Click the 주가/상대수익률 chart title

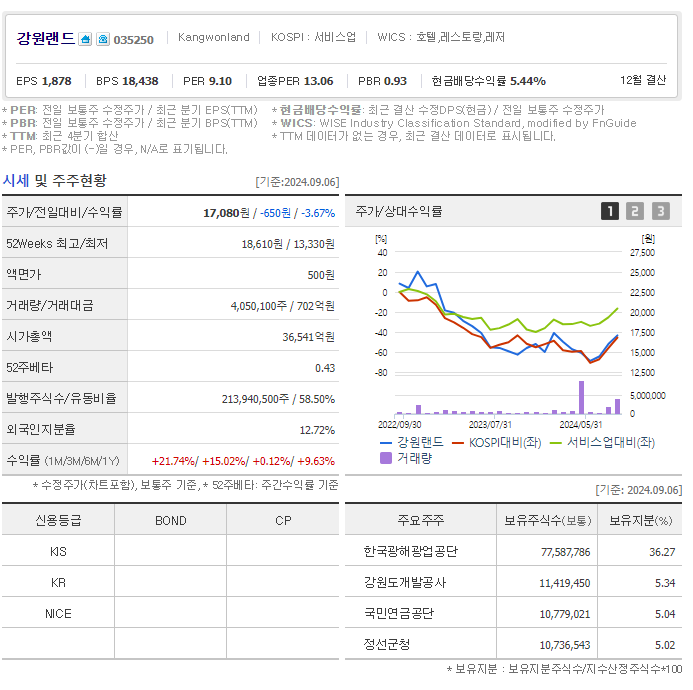399,211
